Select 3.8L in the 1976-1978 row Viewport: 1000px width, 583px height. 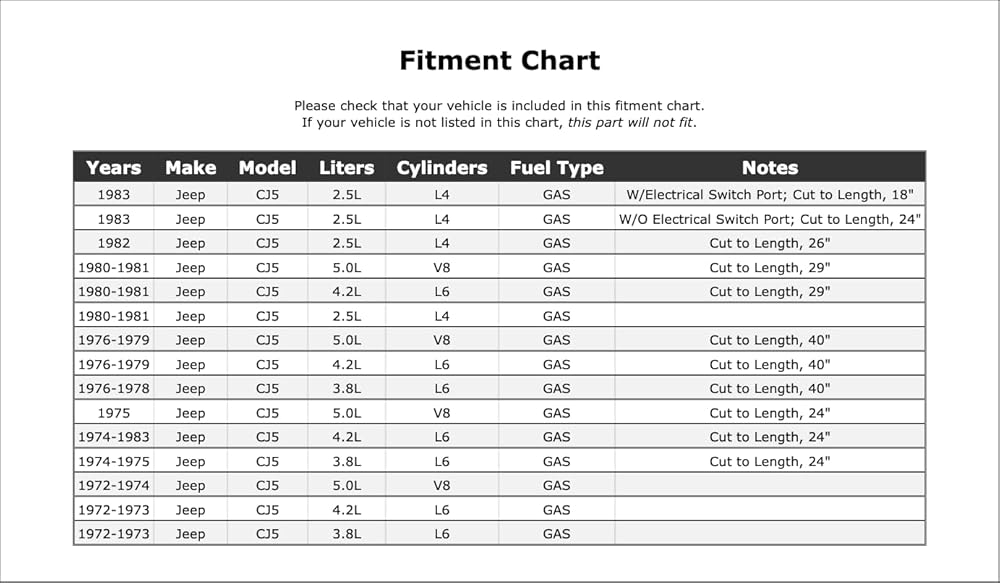point(346,388)
